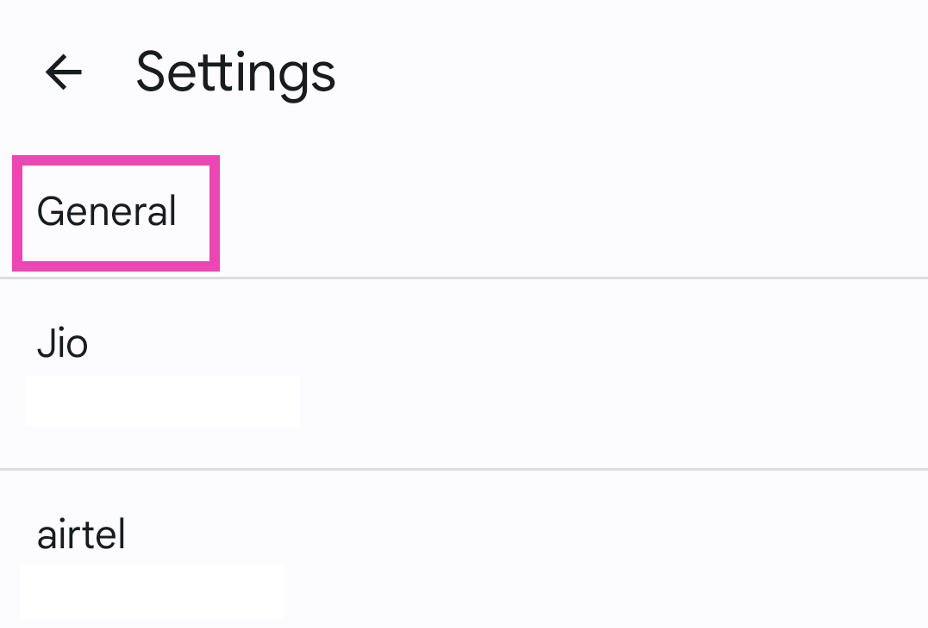Open General settings

click(x=107, y=212)
